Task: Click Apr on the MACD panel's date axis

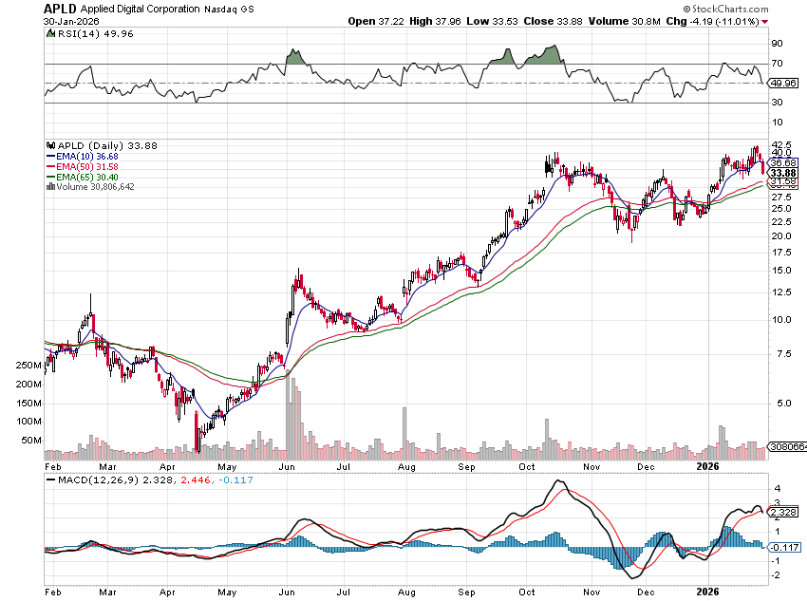Action: point(168,592)
